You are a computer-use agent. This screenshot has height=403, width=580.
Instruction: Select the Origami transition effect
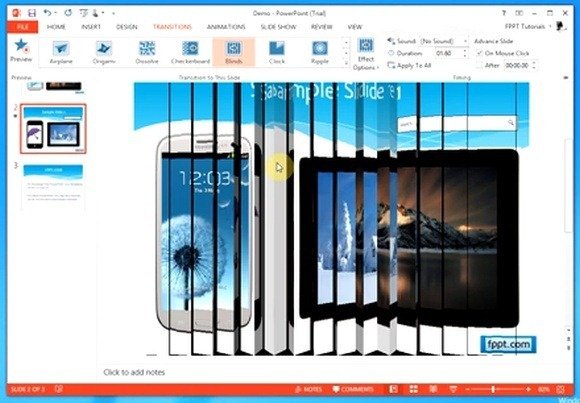tap(104, 52)
